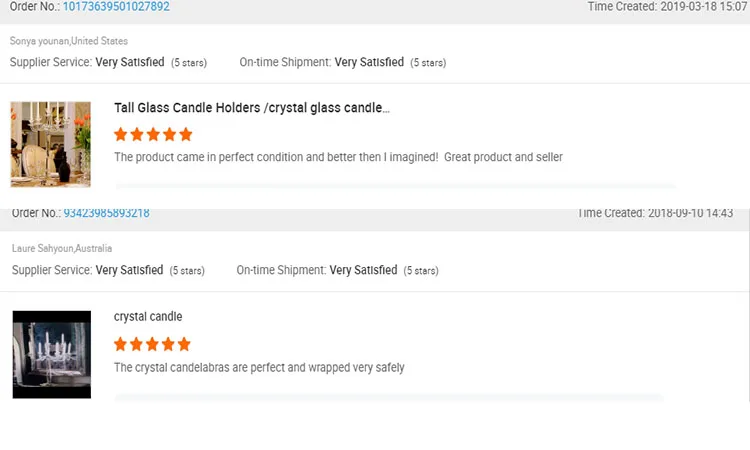Click reviewer name Laure Sahyoun, Australia
The height and width of the screenshot is (450, 750).
(x=62, y=248)
